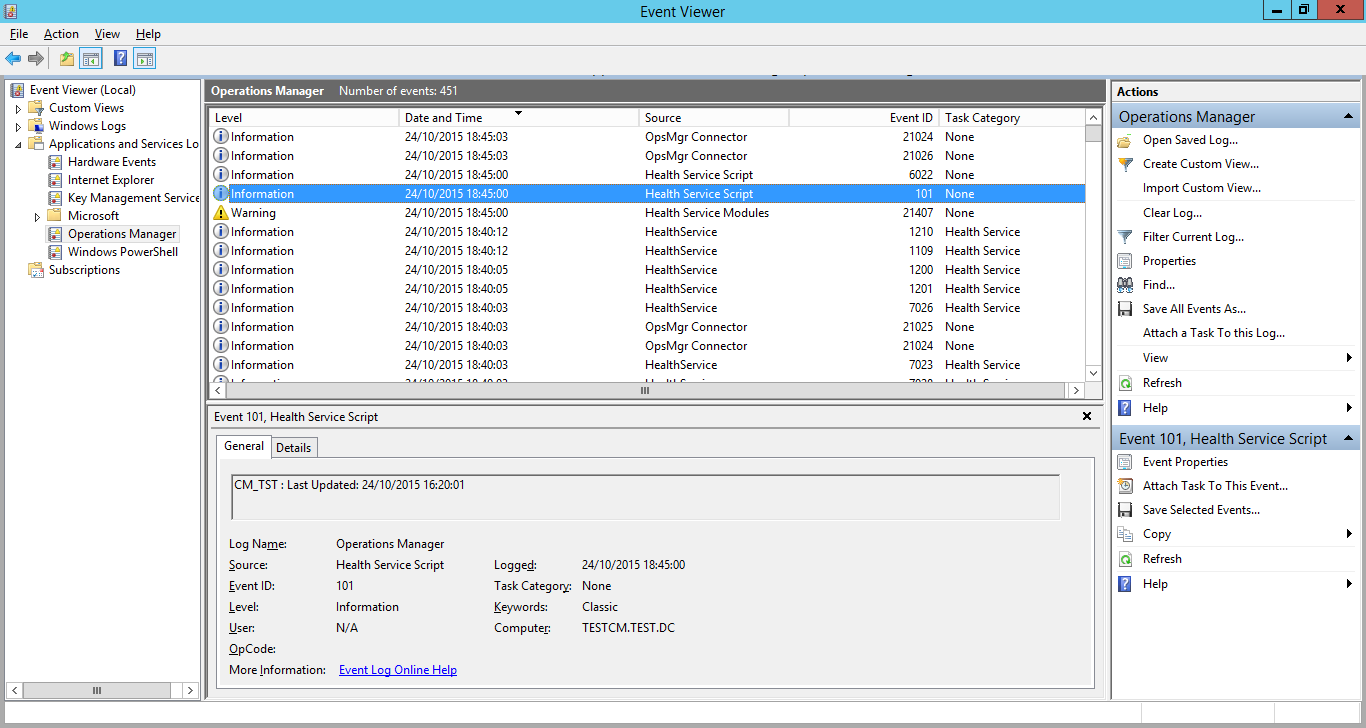The image size is (1366, 728).
Task: Click the Event Properties icon
Action: point(1125,462)
